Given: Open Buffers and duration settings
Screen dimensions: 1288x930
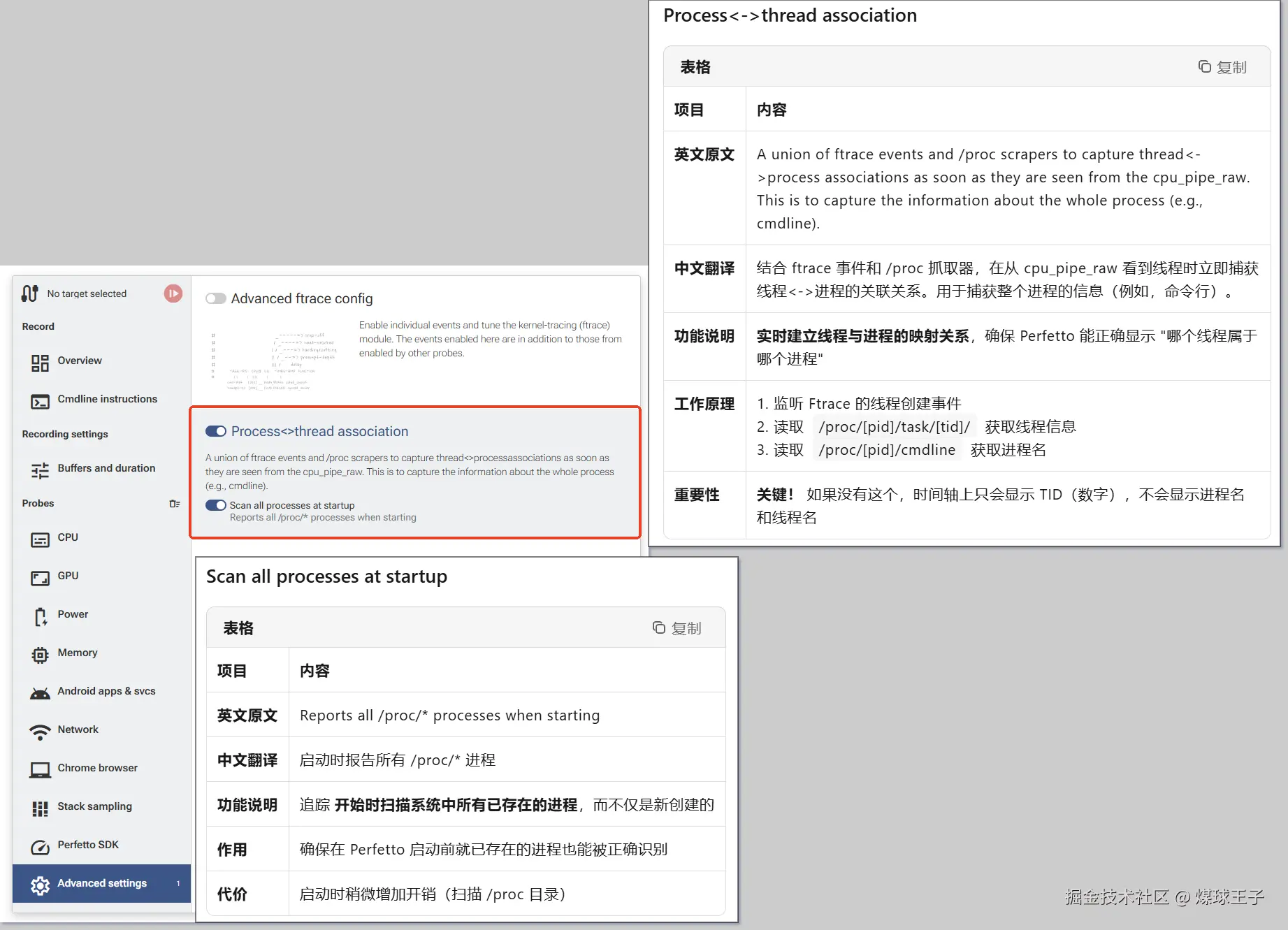Looking at the screenshot, I should 106,468.
